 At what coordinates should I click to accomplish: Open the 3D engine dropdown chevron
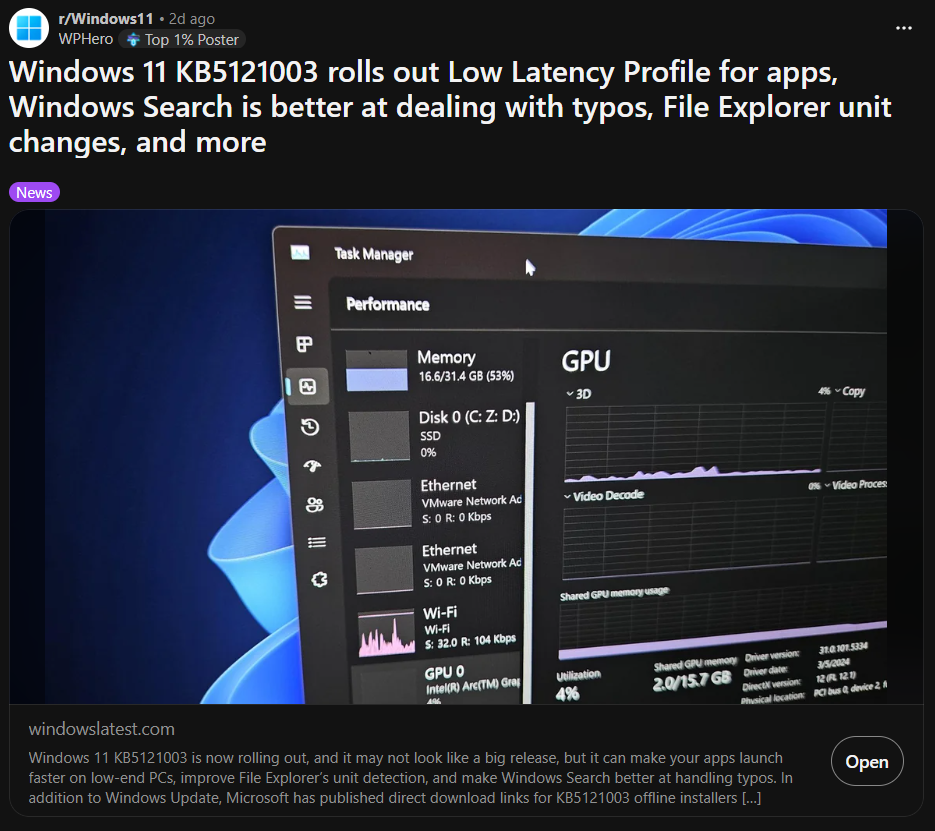pyautogui.click(x=570, y=393)
